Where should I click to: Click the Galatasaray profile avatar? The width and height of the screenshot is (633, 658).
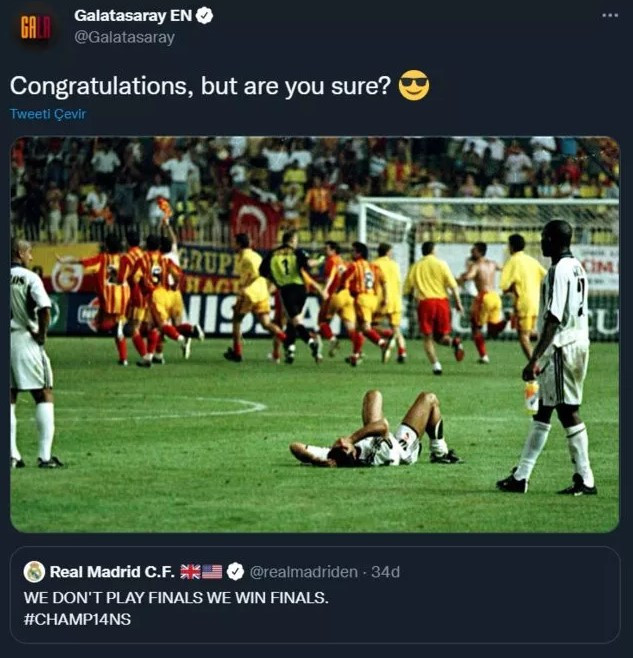(36, 26)
